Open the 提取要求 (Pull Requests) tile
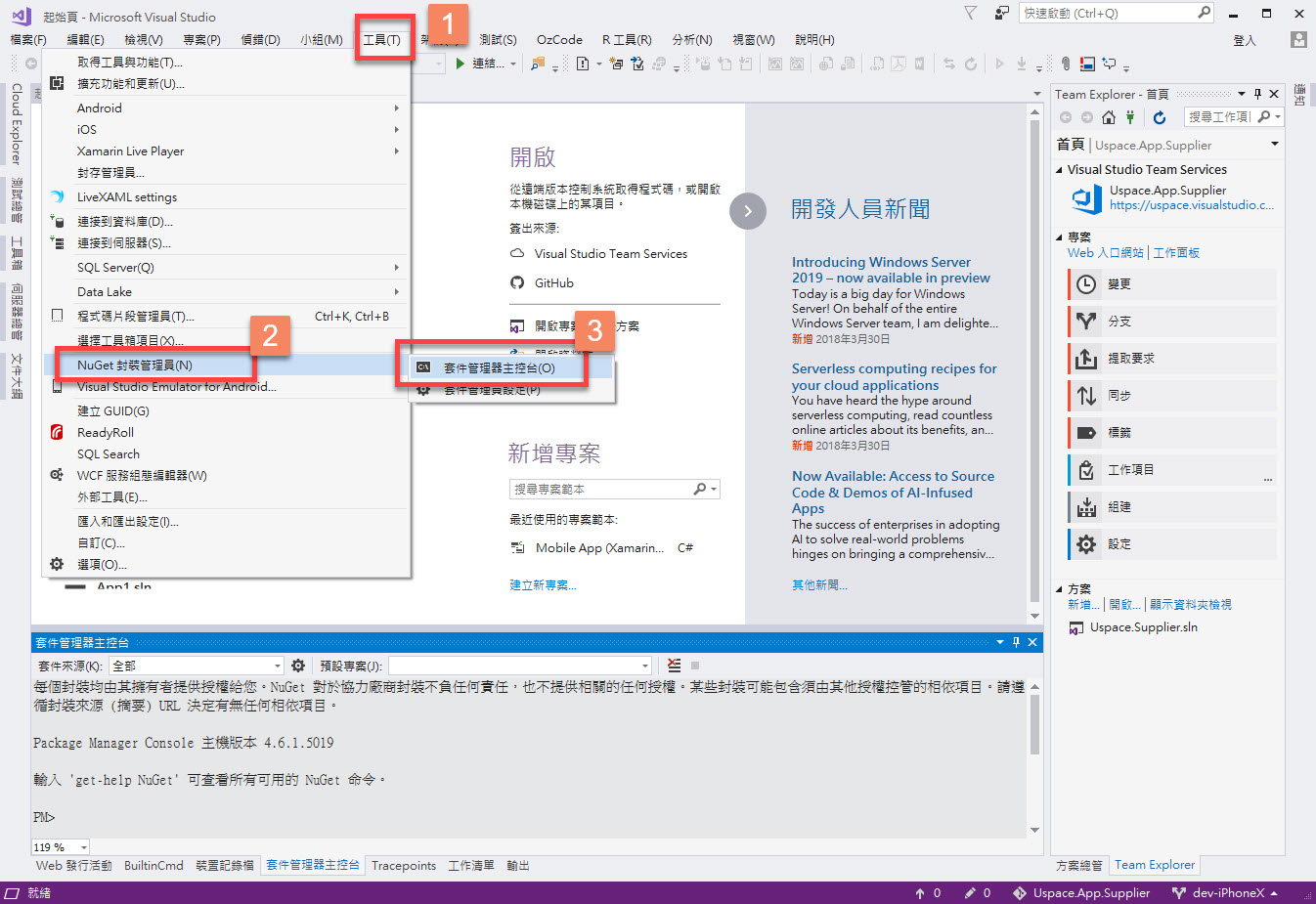The width and height of the screenshot is (1316, 904). point(1171,359)
